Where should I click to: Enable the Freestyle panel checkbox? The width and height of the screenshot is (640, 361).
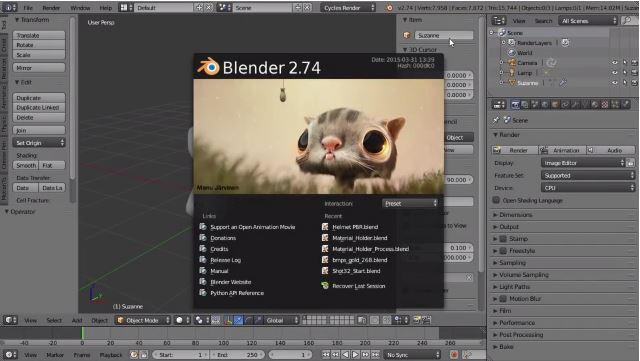503,251
